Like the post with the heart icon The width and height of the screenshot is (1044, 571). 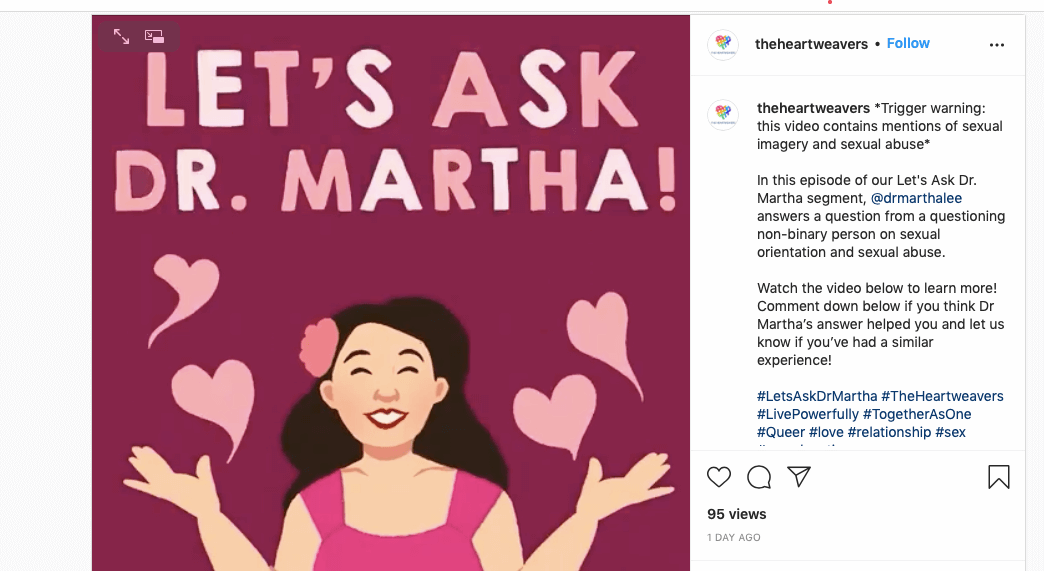(x=719, y=477)
